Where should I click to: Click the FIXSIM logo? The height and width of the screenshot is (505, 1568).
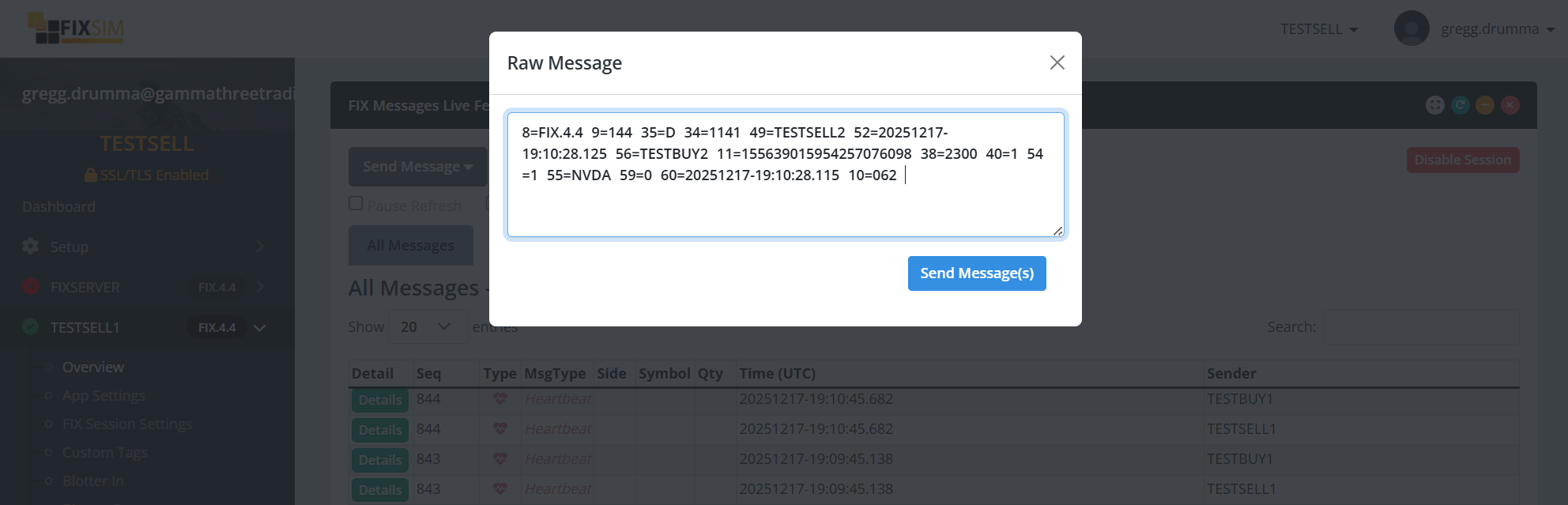(76, 28)
